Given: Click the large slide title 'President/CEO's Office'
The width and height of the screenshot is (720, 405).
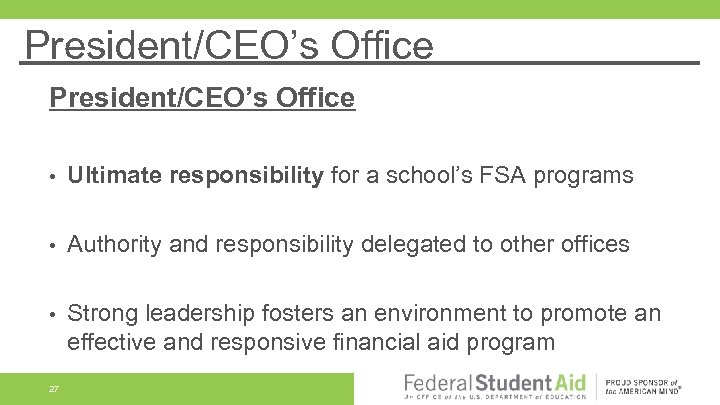Looking at the screenshot, I should click(x=229, y=45).
